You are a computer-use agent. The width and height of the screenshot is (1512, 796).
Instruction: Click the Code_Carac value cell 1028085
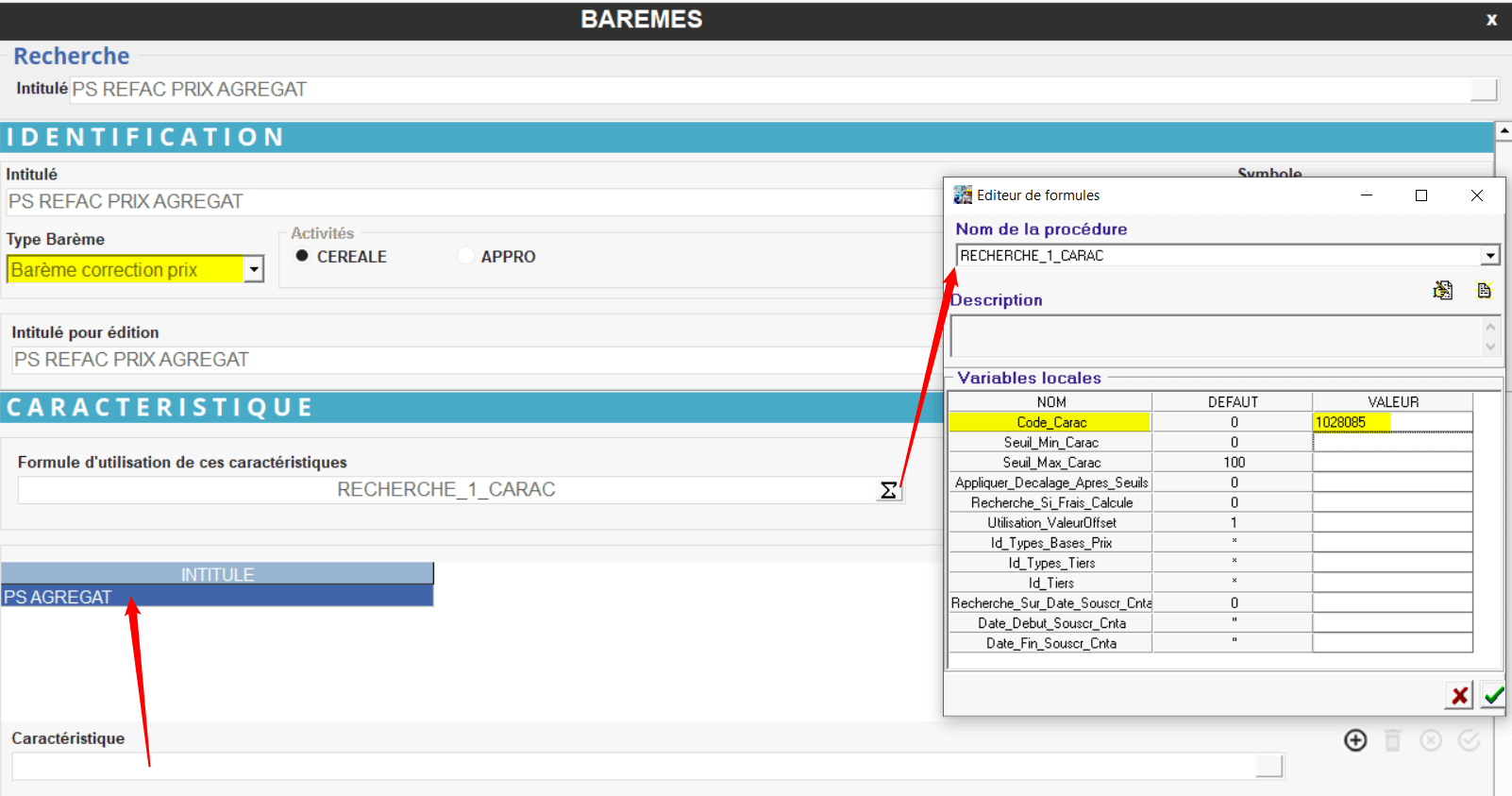(1391, 422)
